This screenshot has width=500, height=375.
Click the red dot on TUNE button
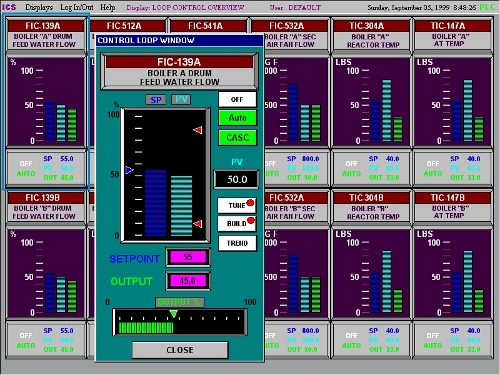click(250, 203)
